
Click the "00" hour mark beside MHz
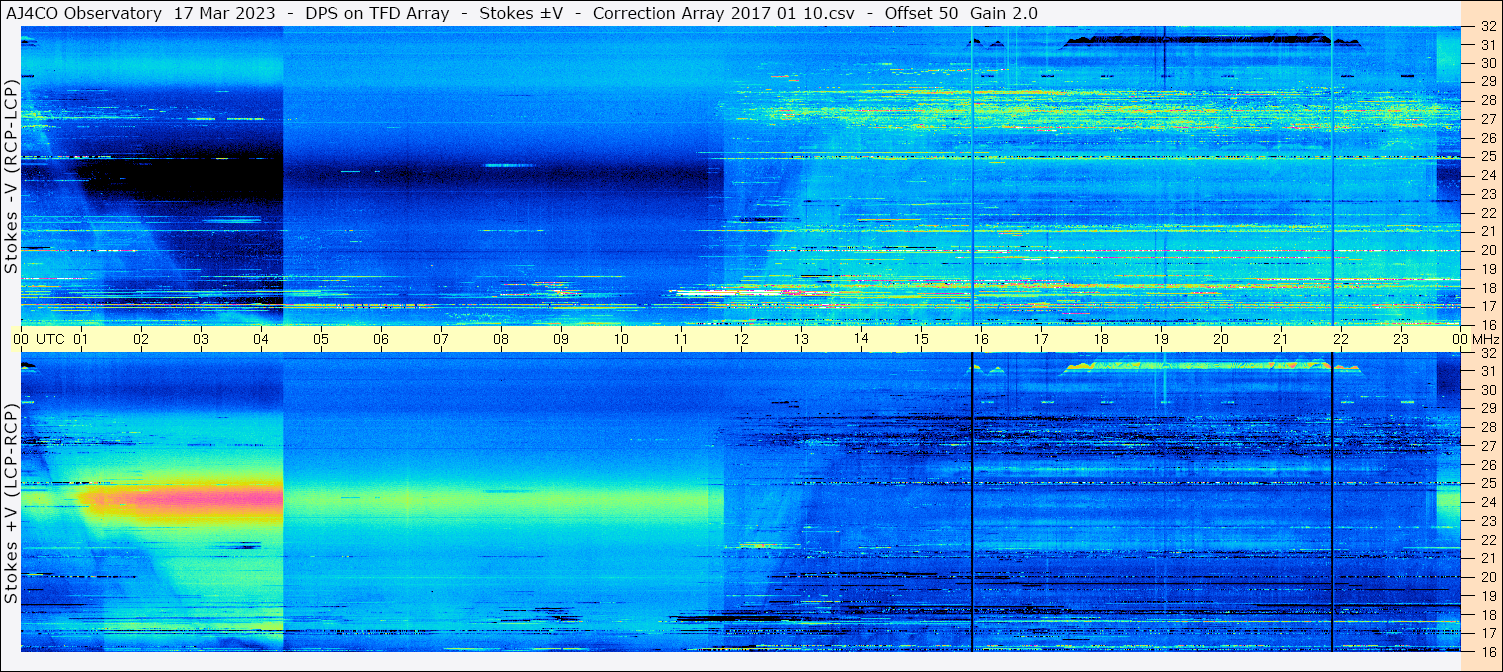pos(1460,339)
